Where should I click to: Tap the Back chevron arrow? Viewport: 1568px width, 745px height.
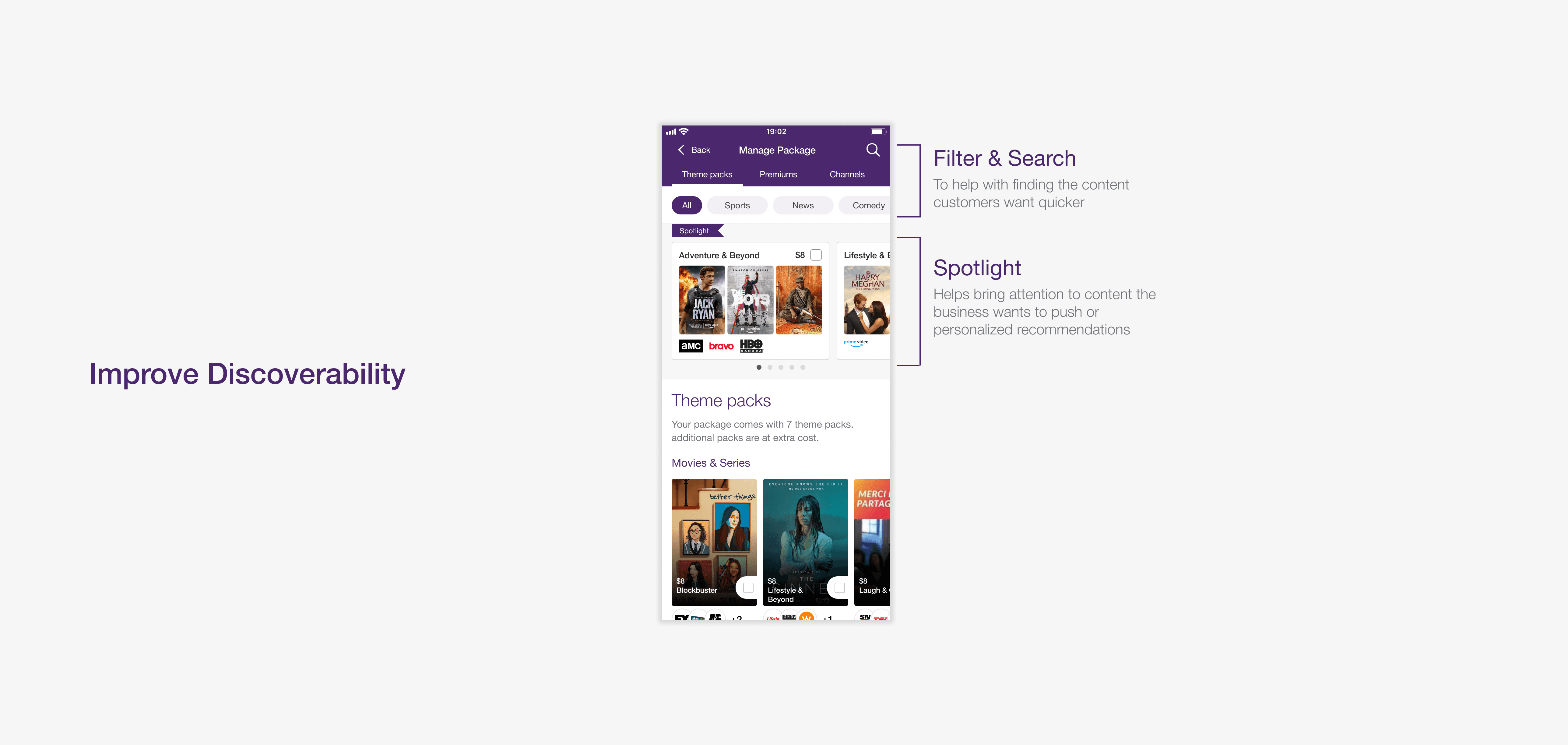[x=681, y=150]
